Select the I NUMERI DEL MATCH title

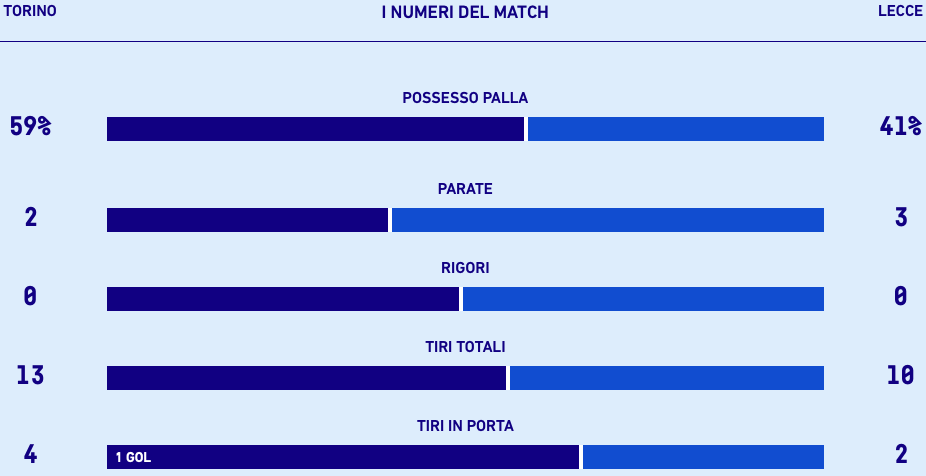point(465,12)
